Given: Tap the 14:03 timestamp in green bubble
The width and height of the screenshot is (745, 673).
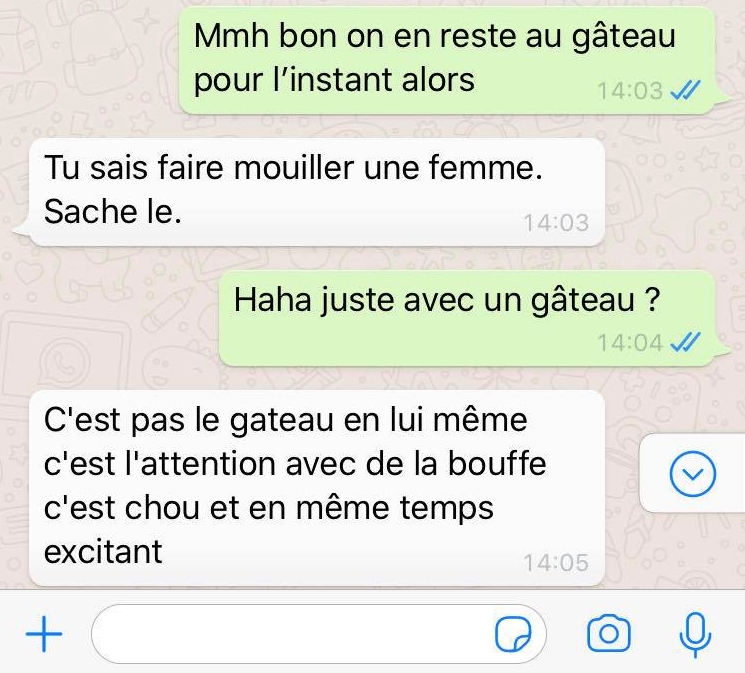Looking at the screenshot, I should 630,91.
